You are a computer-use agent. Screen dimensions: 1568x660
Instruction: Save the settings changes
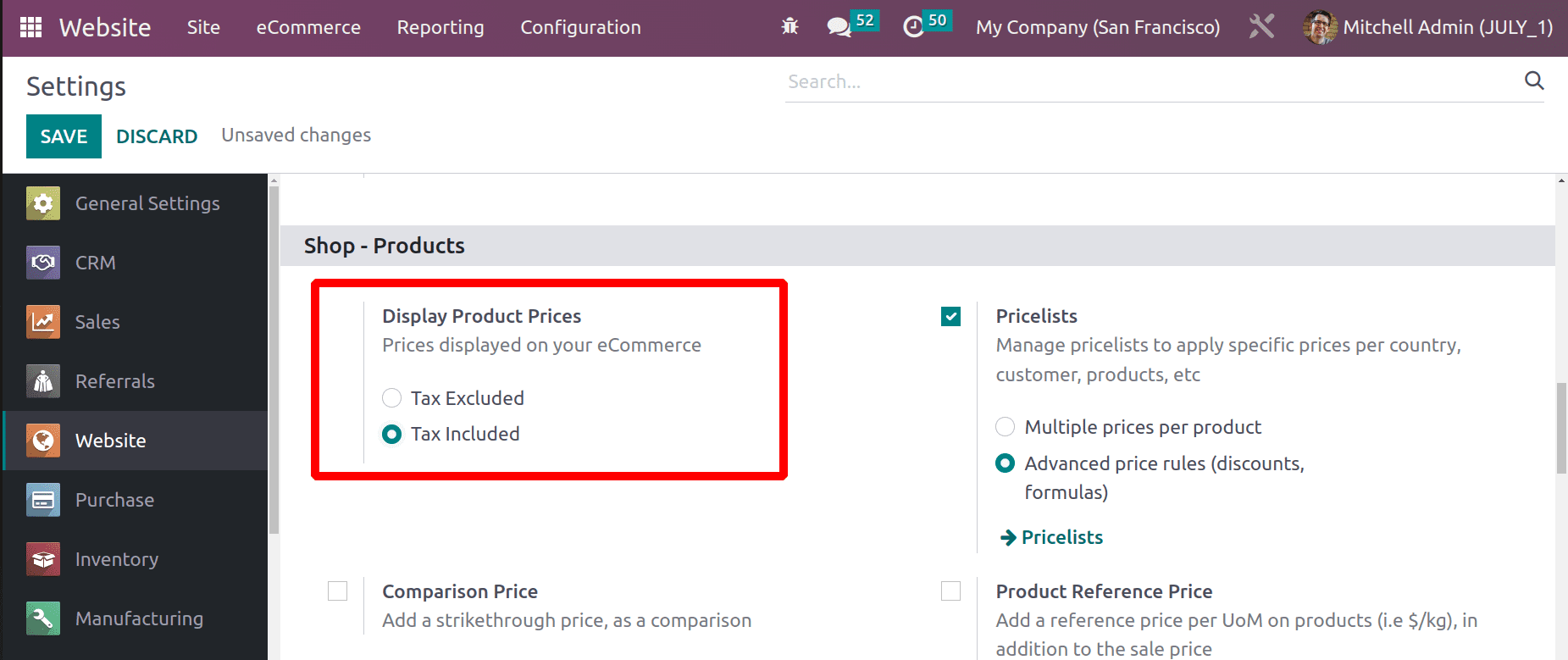[64, 136]
